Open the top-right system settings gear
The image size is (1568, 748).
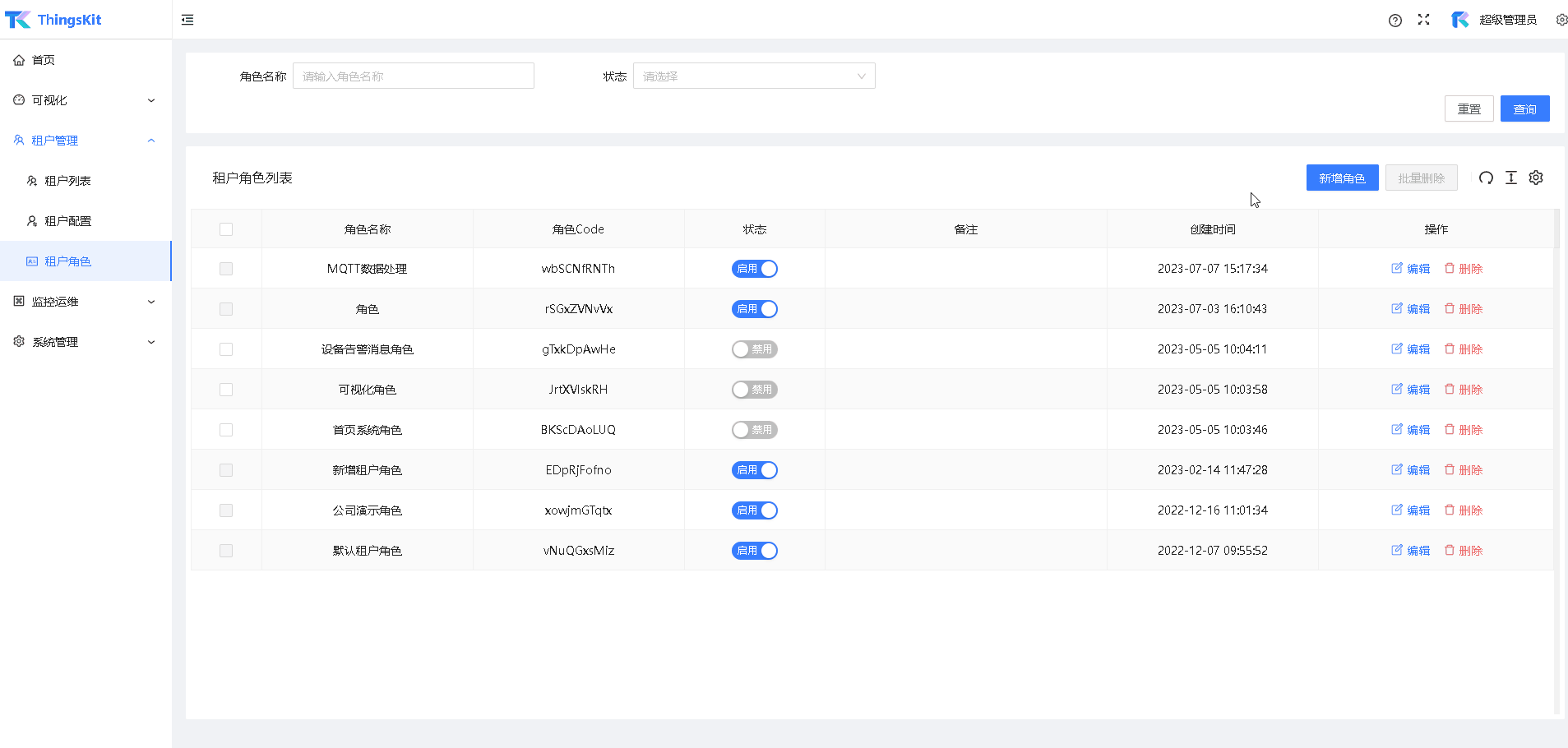1561,20
